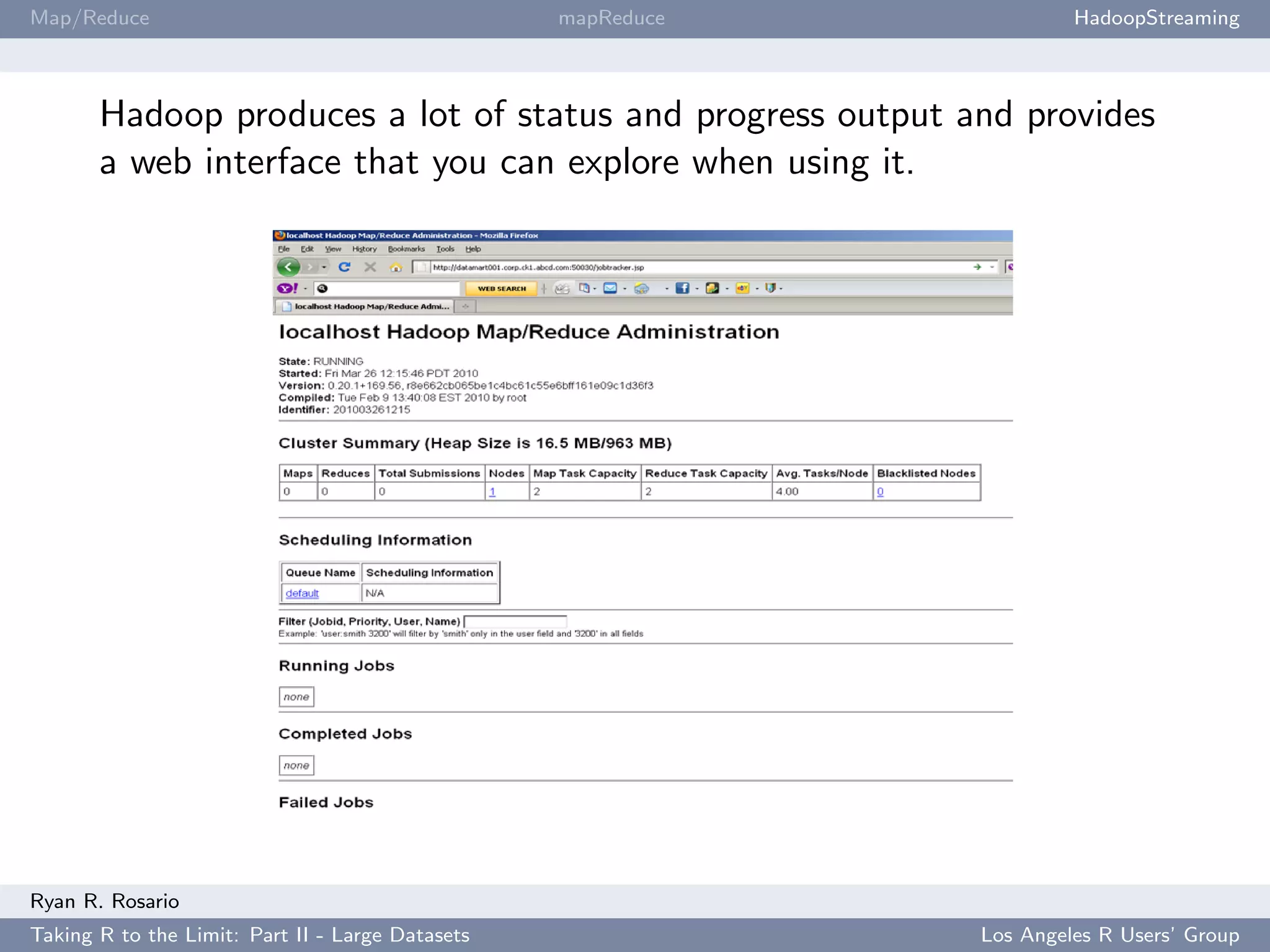The image size is (1270, 952).
Task: Click the 'Map/Reduce' slide section label
Action: pyautogui.click(x=90, y=18)
